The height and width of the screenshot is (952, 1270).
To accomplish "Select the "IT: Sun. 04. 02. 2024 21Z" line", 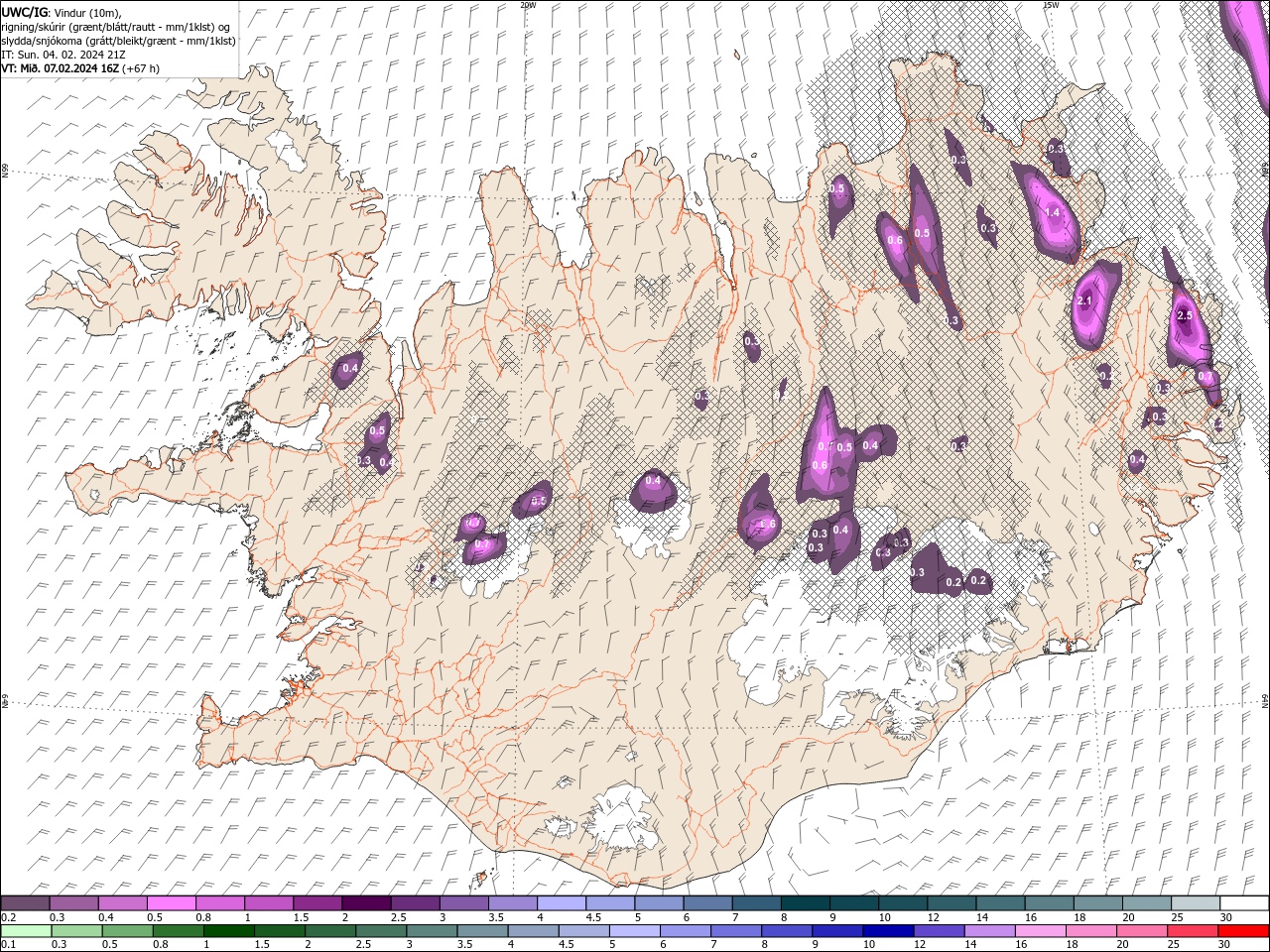I will 63,55.
